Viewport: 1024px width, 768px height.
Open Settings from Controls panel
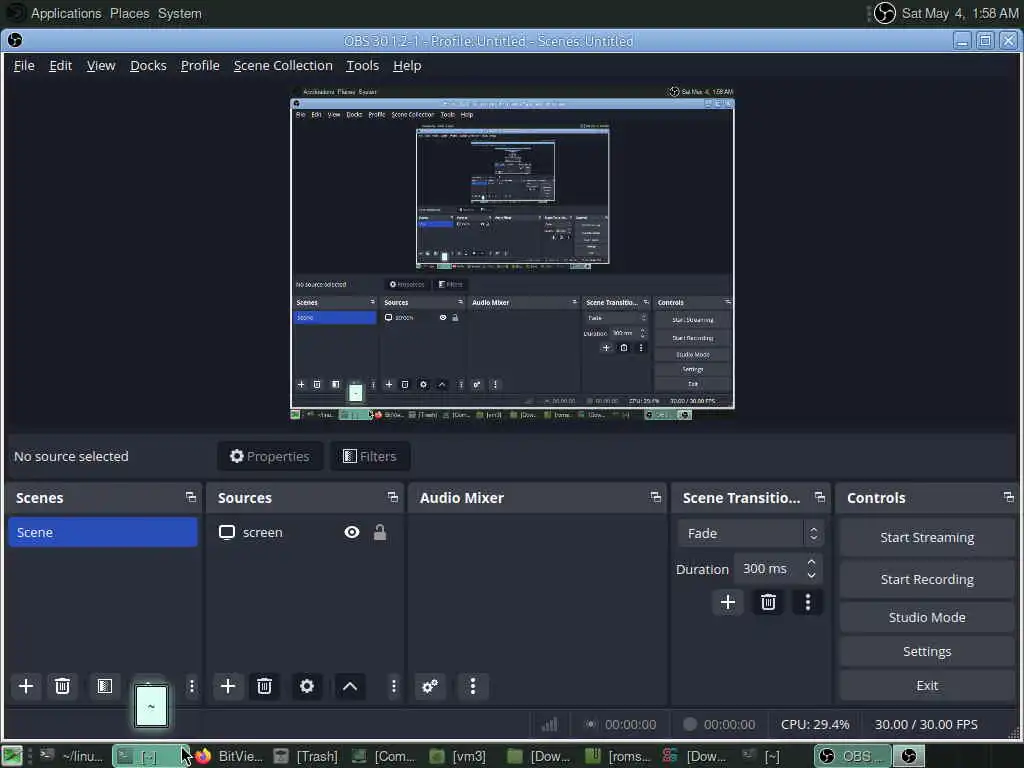pos(927,651)
